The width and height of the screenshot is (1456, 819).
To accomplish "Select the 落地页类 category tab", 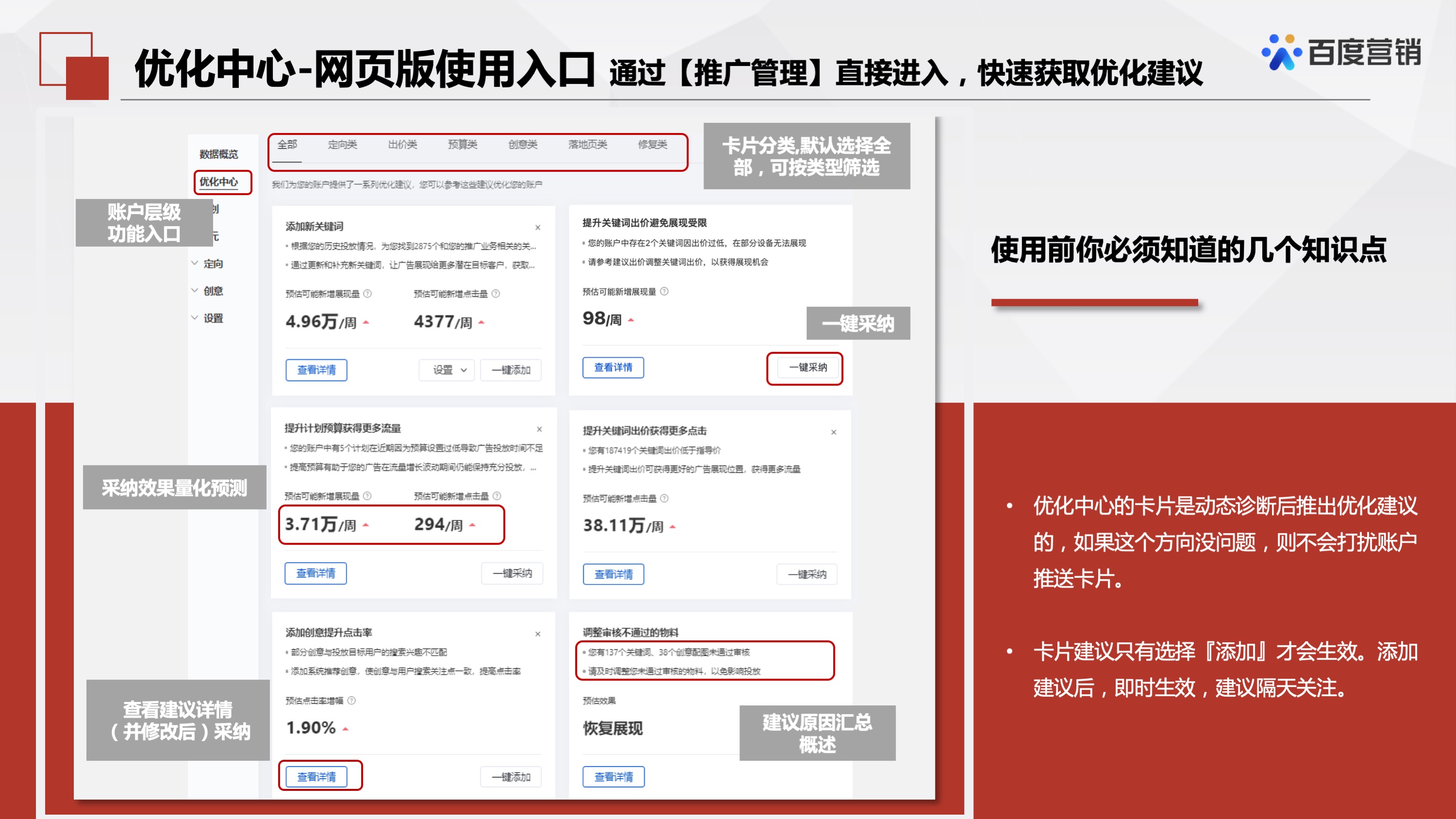I will 586,145.
